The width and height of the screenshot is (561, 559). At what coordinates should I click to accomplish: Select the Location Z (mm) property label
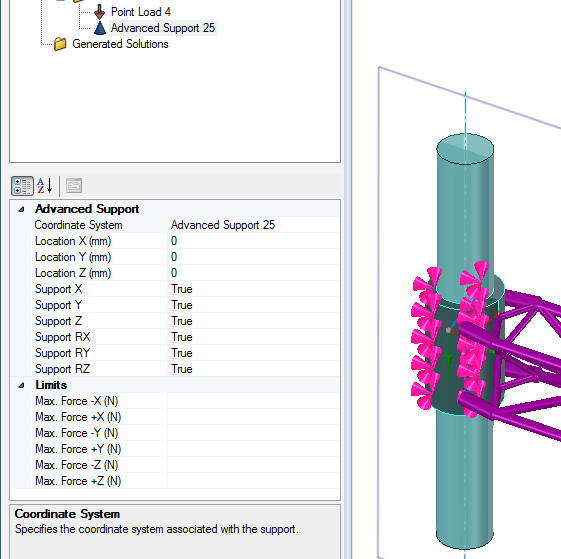[x=73, y=273]
